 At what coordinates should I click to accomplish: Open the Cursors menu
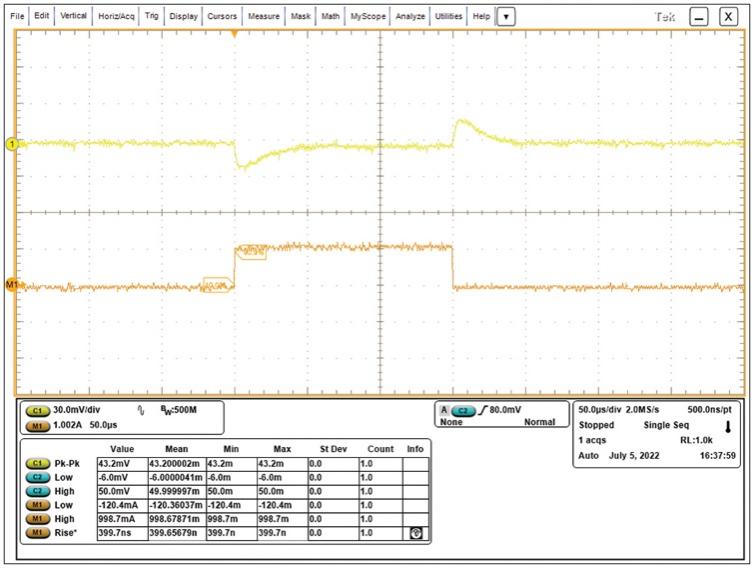[x=222, y=17]
